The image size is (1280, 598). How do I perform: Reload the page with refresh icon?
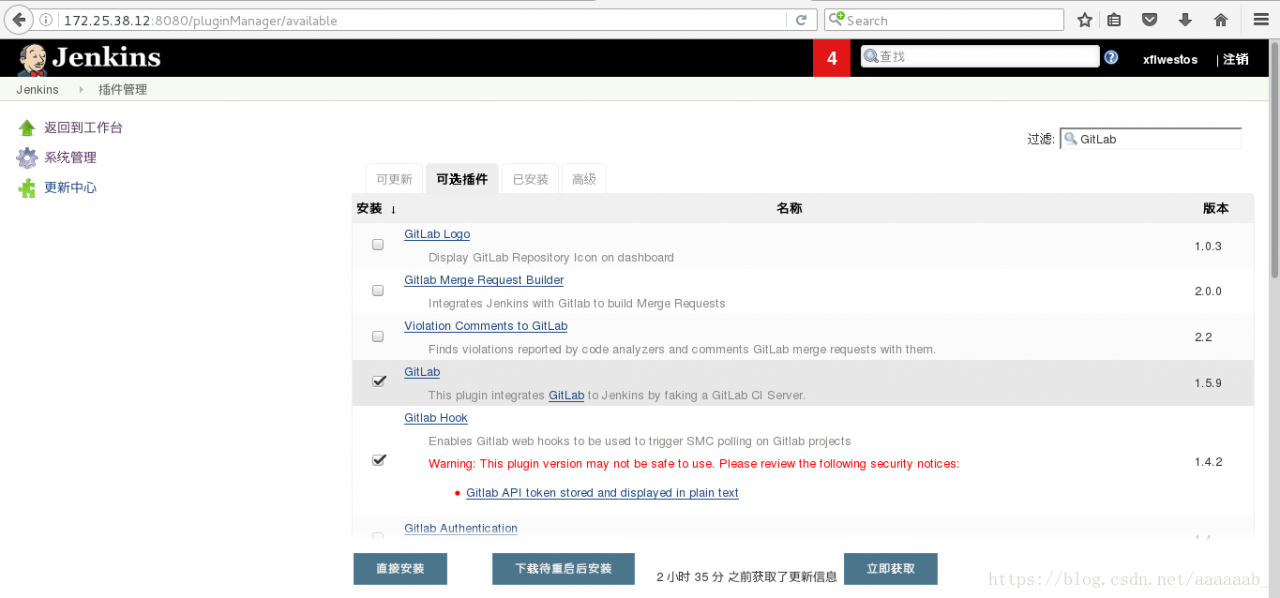pos(801,20)
